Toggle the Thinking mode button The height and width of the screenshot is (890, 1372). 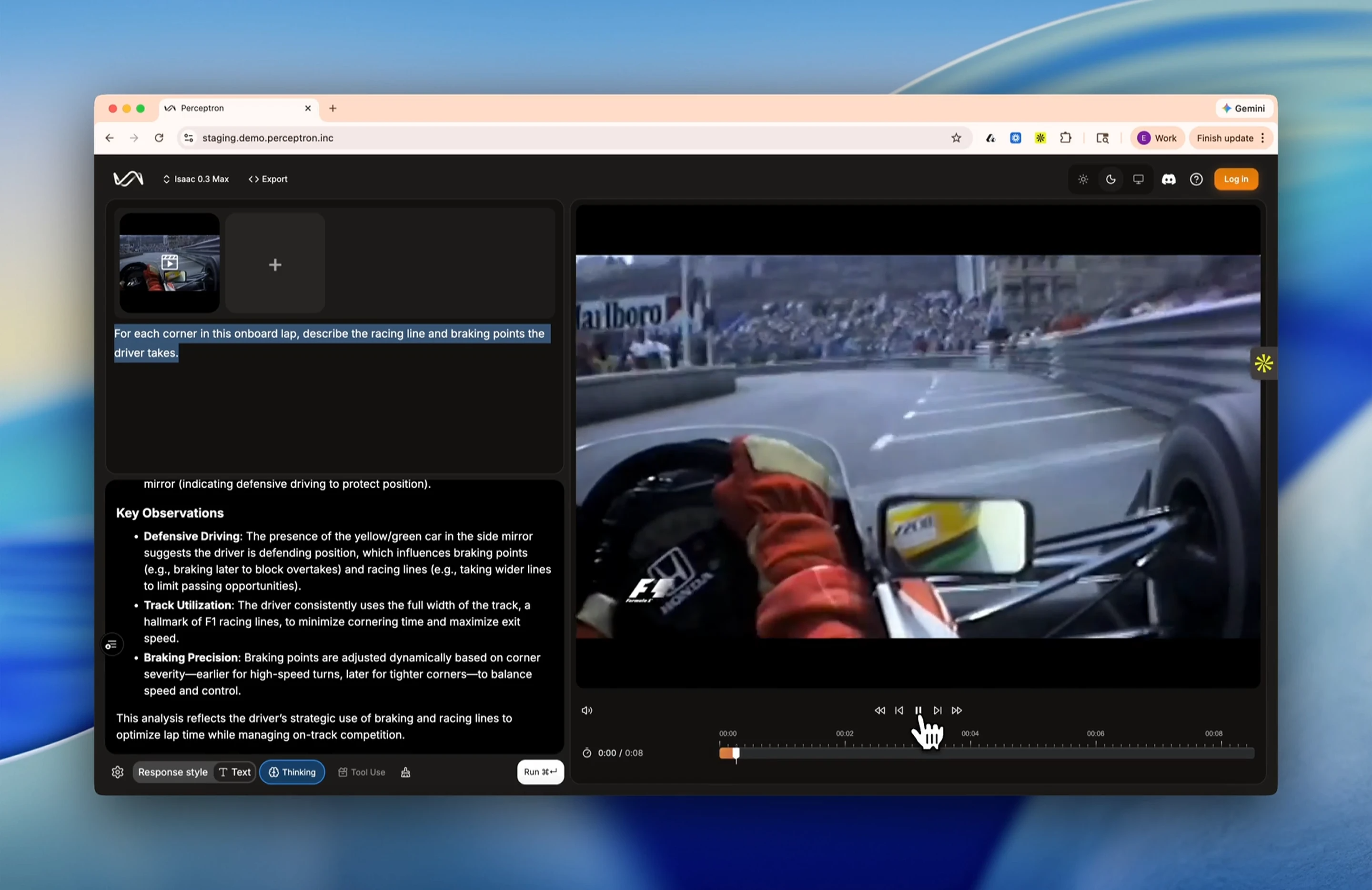(293, 772)
